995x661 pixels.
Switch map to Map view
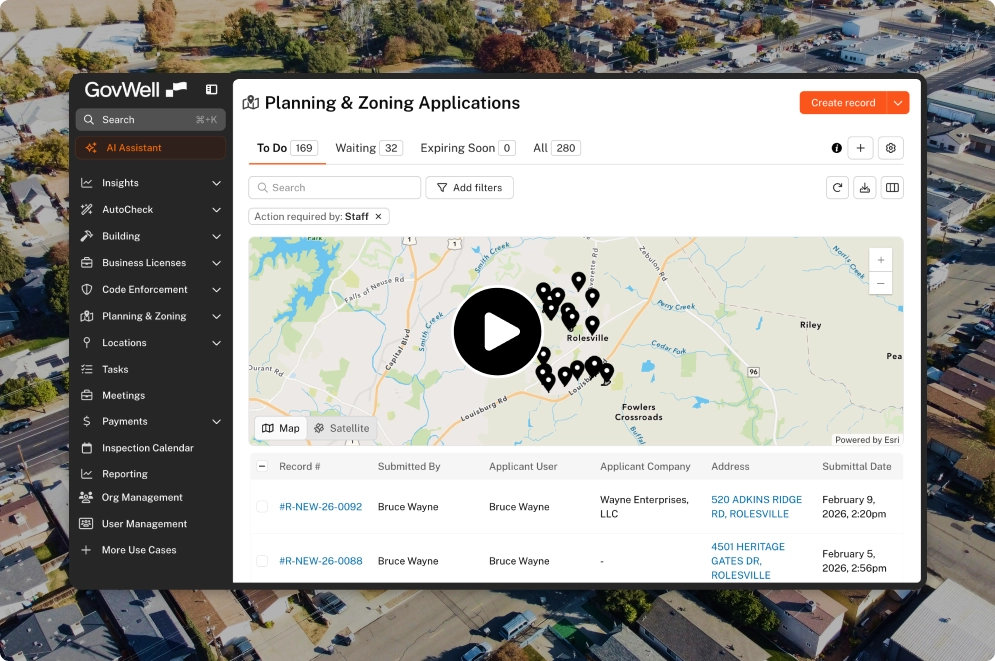(x=281, y=428)
